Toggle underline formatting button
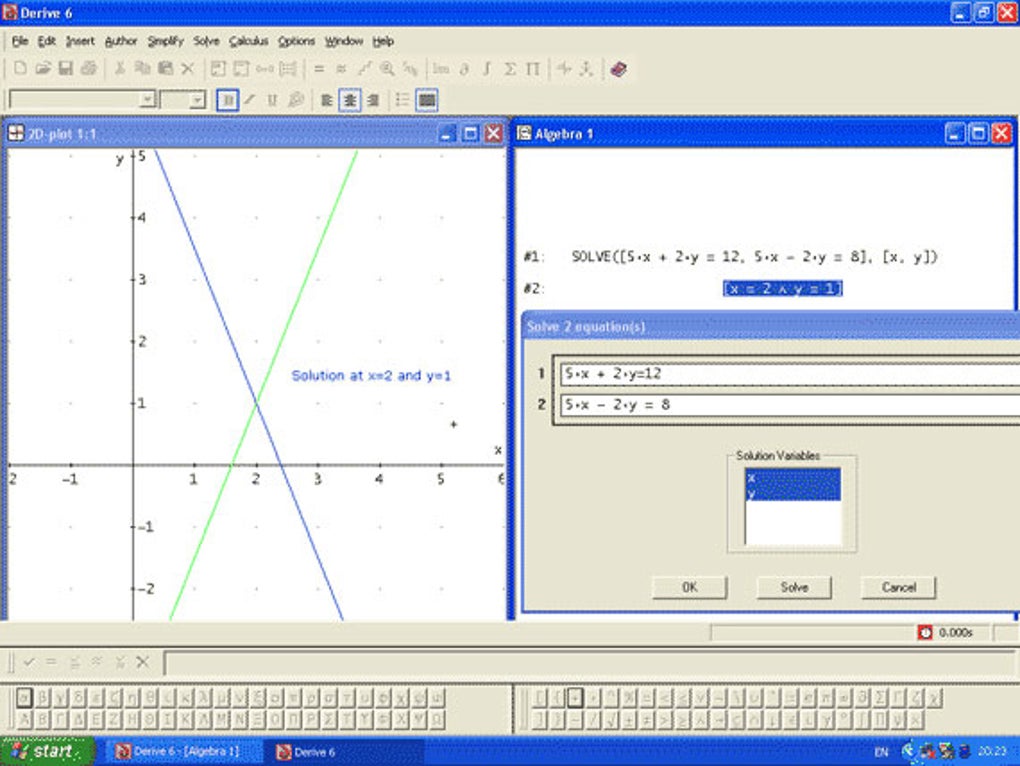This screenshot has width=1020, height=766. pos(273,100)
